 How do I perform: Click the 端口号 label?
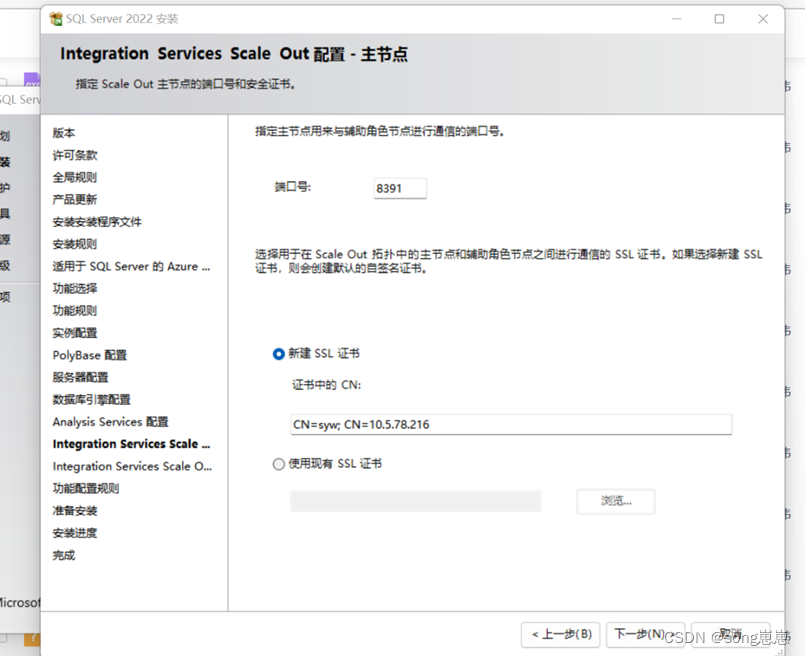[293, 187]
